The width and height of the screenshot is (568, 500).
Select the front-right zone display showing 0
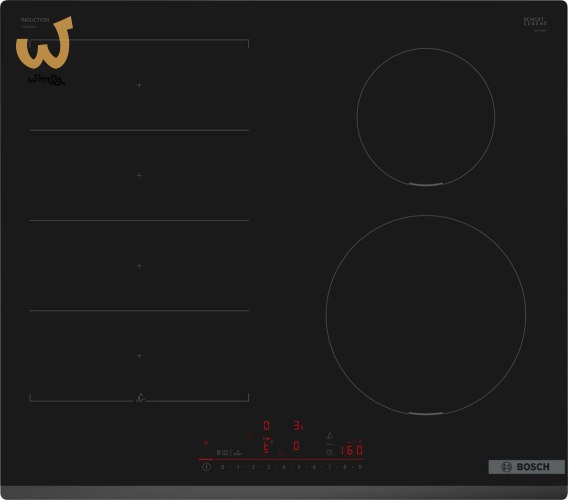click(296, 446)
